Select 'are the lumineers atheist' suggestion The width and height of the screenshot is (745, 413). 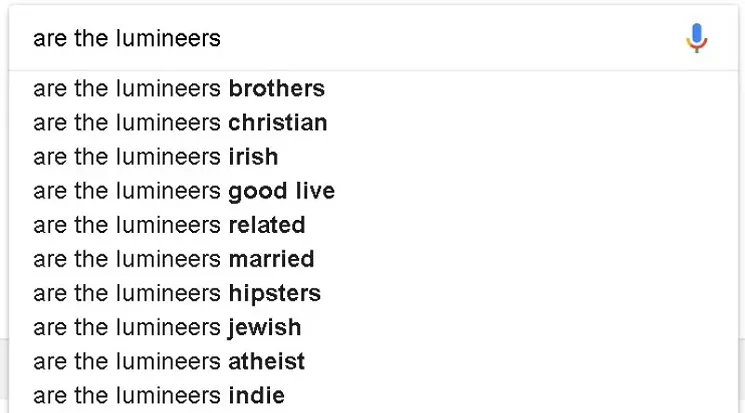373,362
